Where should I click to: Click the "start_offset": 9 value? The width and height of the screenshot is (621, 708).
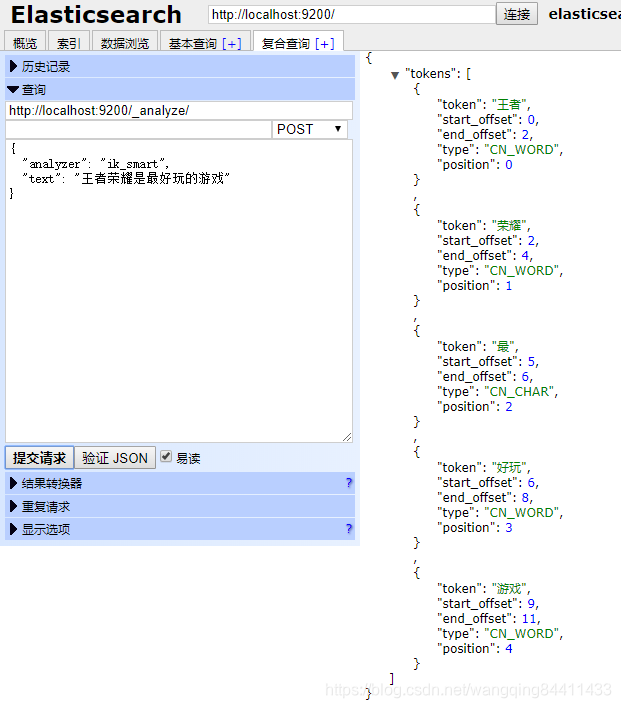point(531,604)
